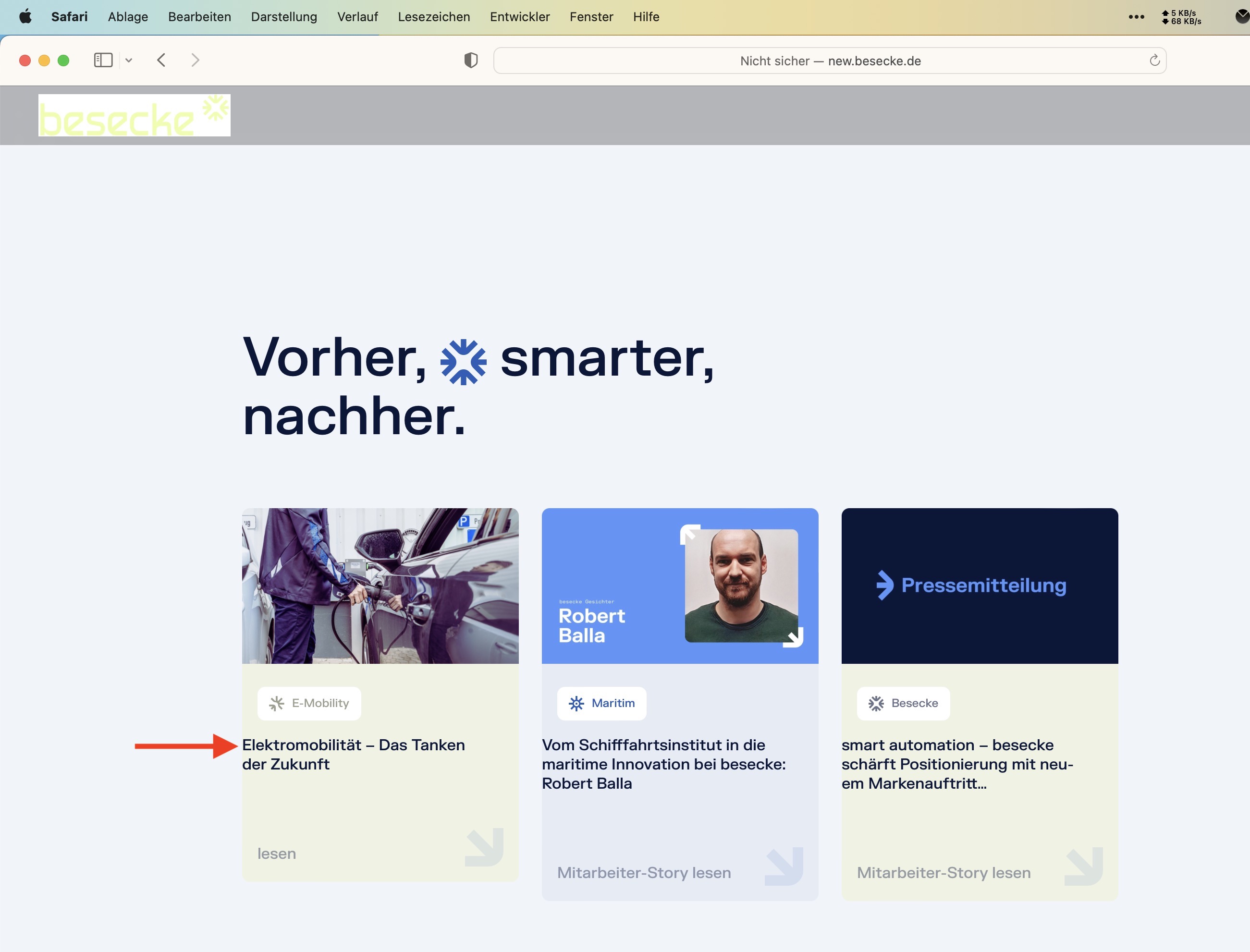Click the Robert Balla card image
This screenshot has width=1250, height=952.
(680, 586)
